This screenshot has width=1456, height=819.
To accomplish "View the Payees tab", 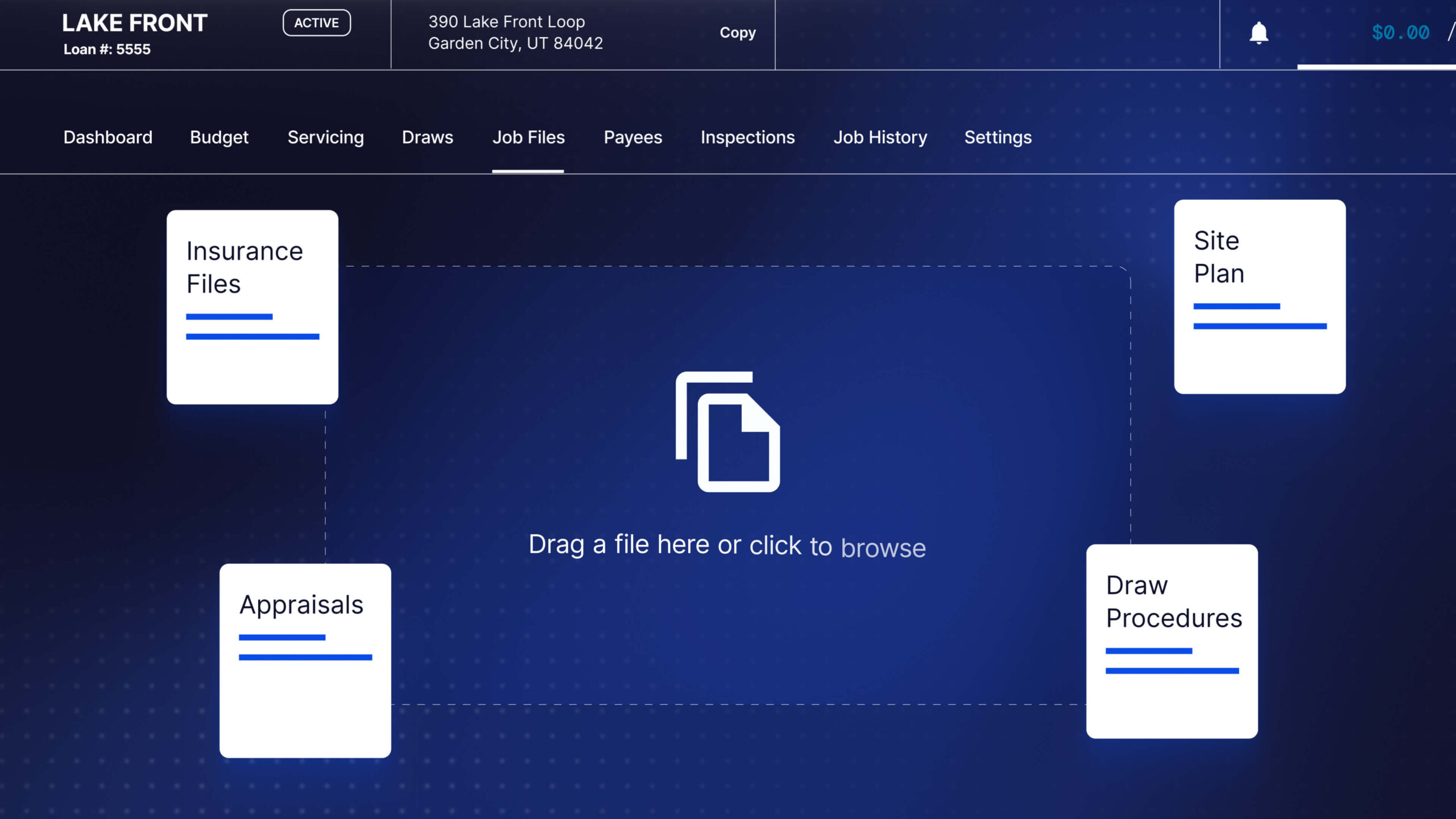I will (633, 137).
